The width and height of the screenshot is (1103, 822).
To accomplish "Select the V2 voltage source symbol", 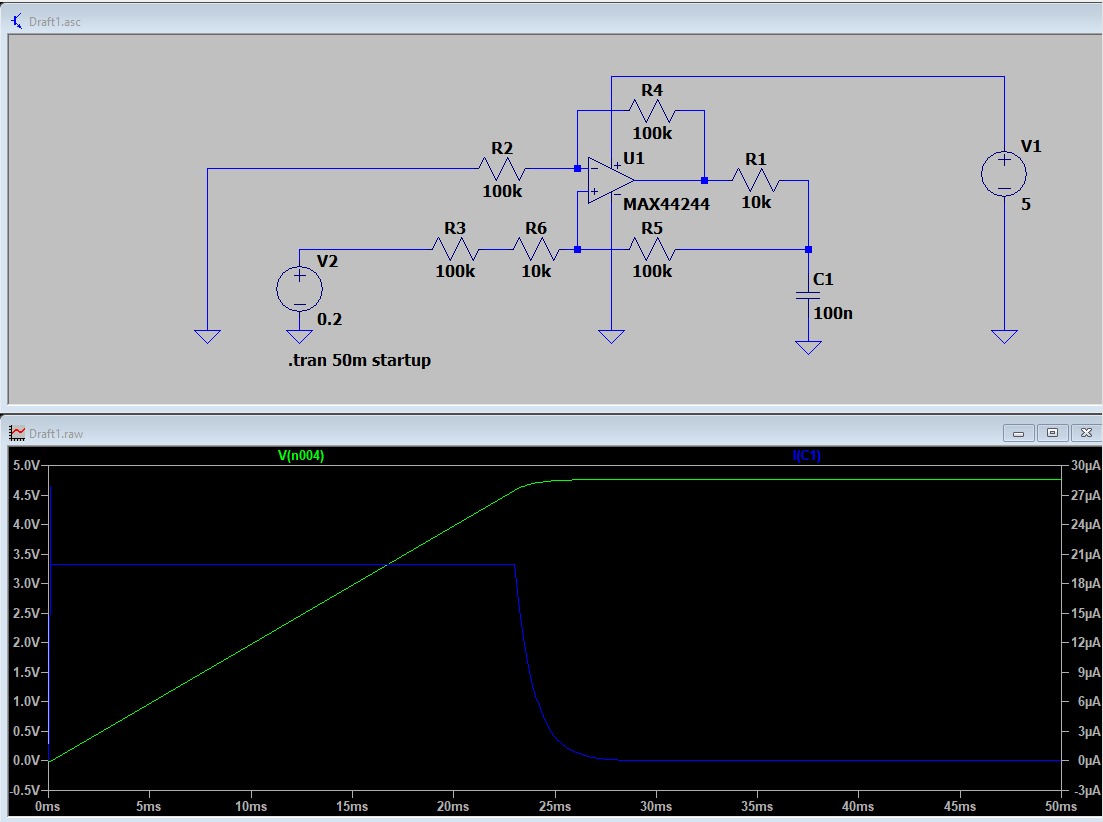I will pyautogui.click(x=299, y=289).
